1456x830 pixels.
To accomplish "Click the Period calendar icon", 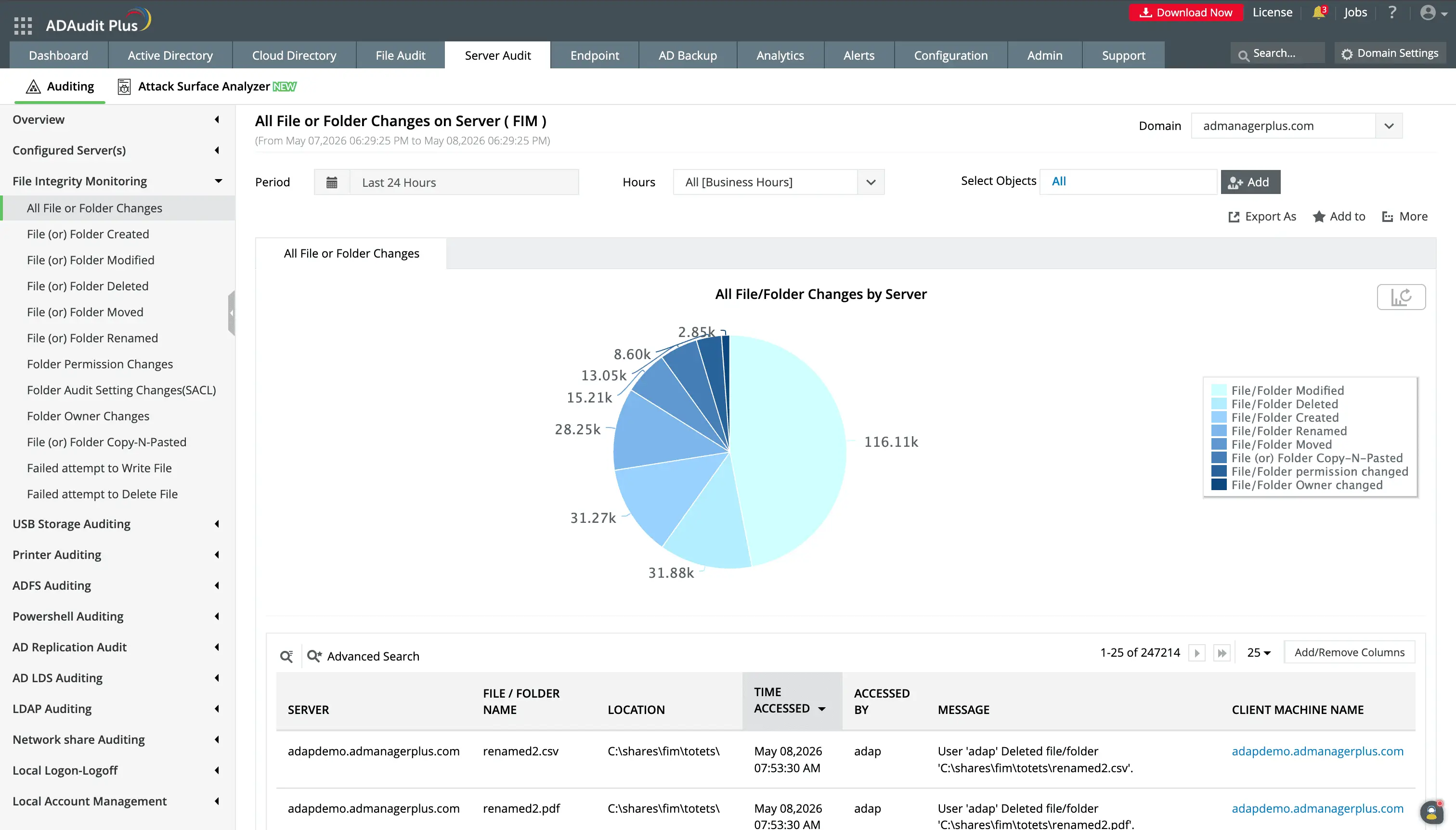I will click(x=332, y=182).
